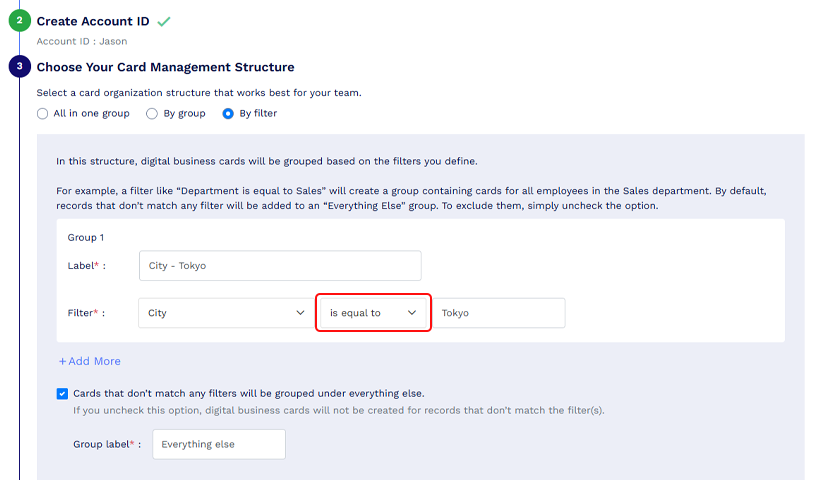Screen dimensions: 820x480
Task: Click the Tokyo filter value field
Action: [x=499, y=313]
